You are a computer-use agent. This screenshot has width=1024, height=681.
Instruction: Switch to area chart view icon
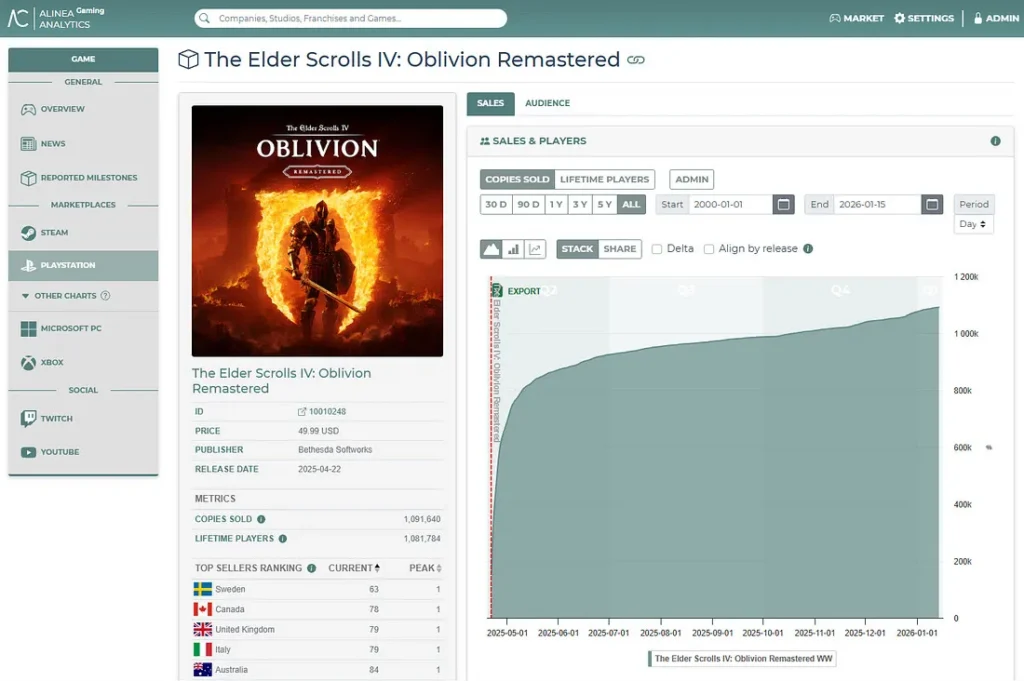[491, 249]
